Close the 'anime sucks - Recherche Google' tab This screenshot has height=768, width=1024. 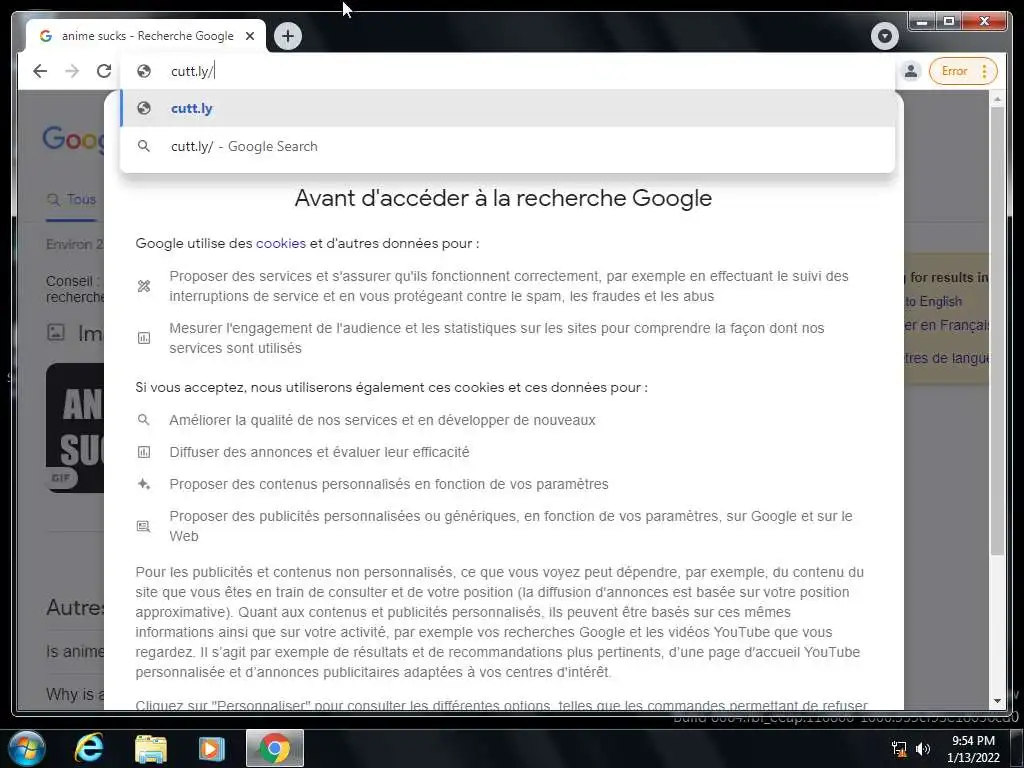point(249,36)
